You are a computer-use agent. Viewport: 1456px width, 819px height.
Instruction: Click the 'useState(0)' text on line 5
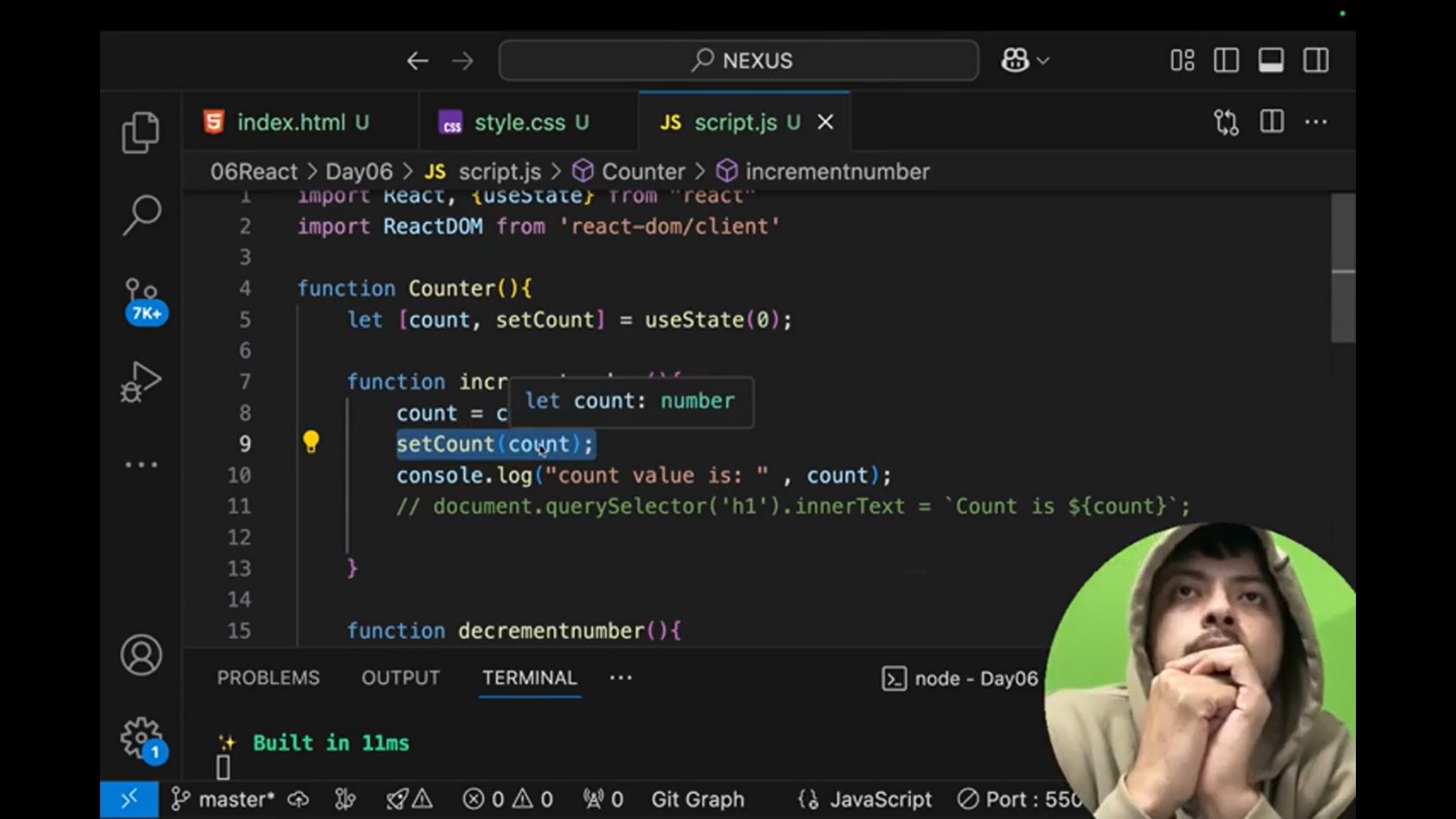click(x=713, y=320)
